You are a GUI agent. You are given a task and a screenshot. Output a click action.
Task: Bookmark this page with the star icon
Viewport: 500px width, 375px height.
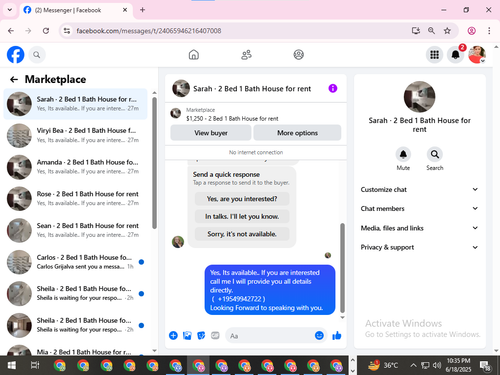tap(447, 31)
